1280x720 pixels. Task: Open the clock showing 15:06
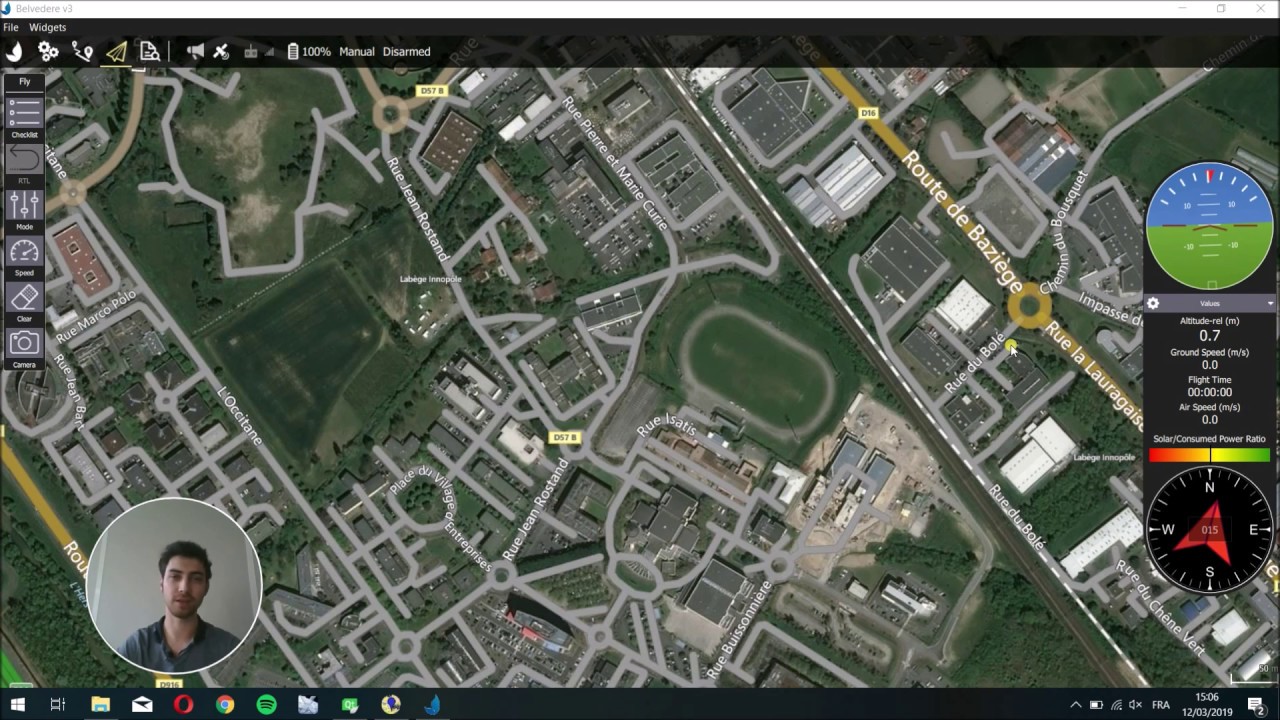1206,705
